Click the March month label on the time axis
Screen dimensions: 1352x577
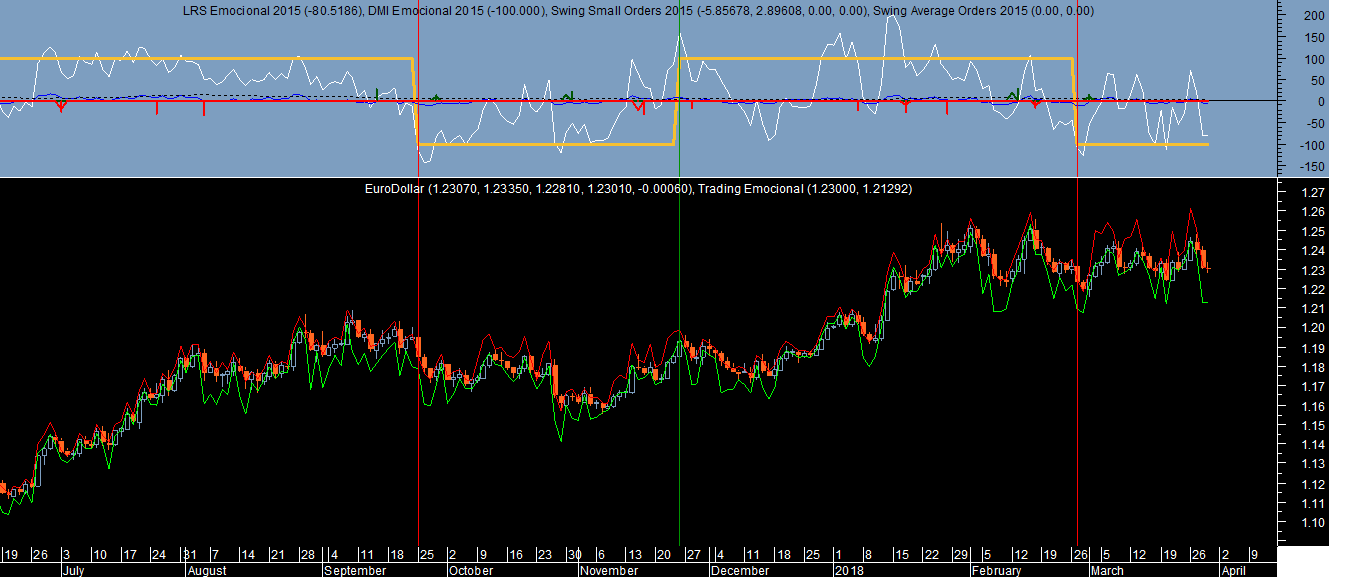(1106, 570)
